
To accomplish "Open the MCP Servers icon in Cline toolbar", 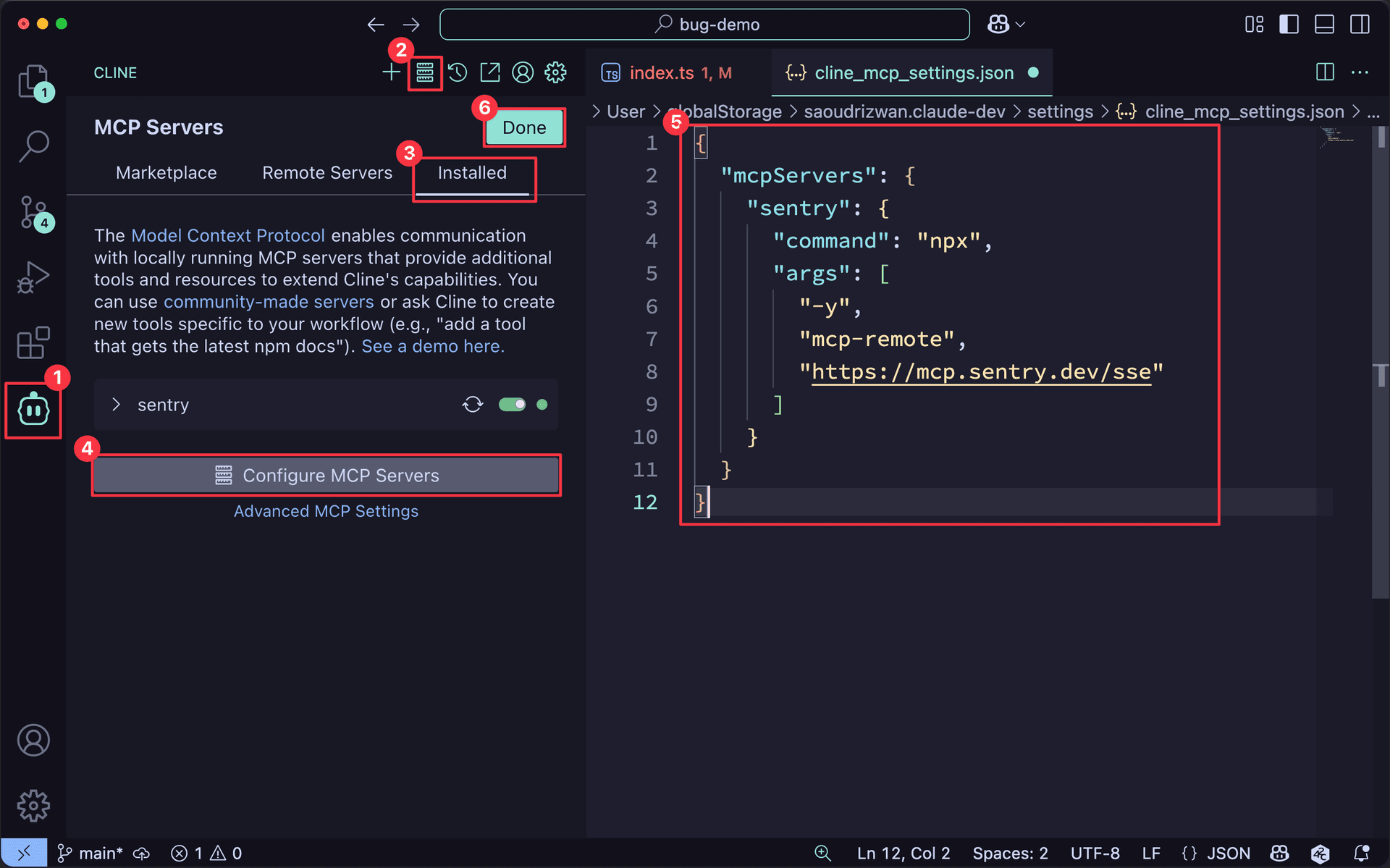I will pos(424,72).
